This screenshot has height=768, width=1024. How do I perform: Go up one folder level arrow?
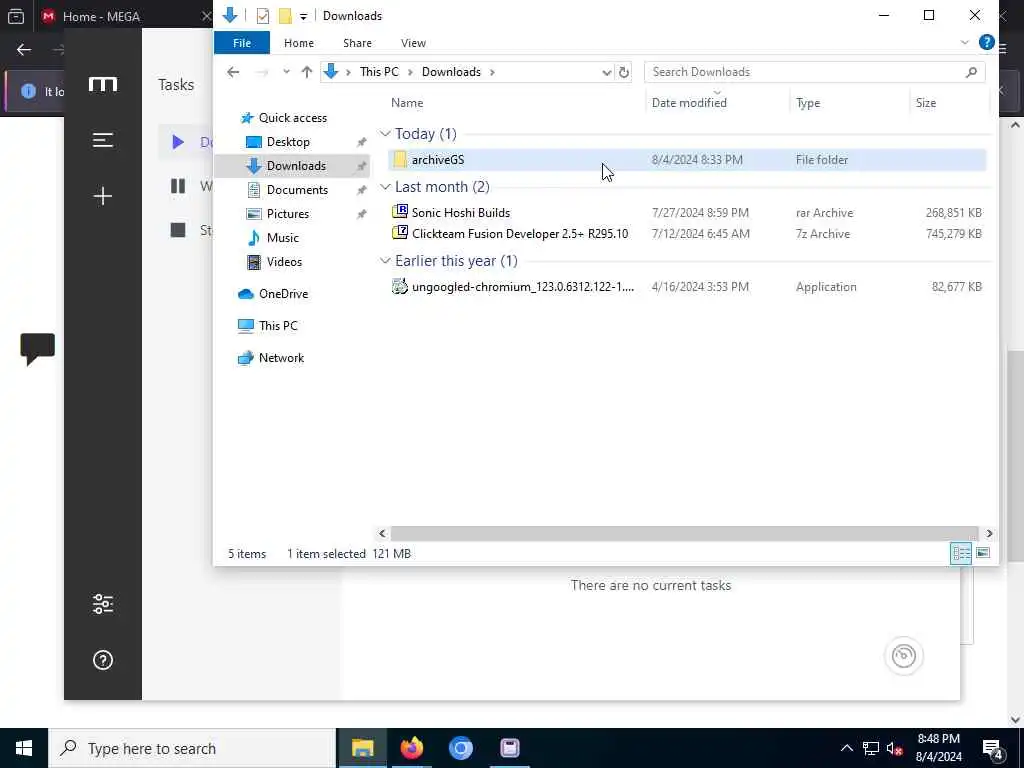click(x=306, y=72)
